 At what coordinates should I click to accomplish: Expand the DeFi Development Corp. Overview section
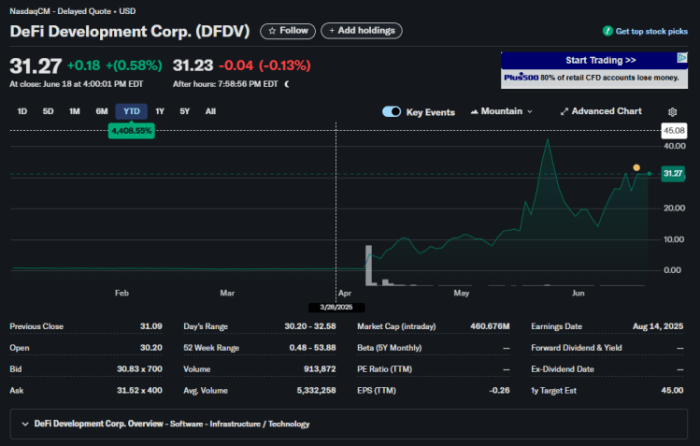coord(24,424)
